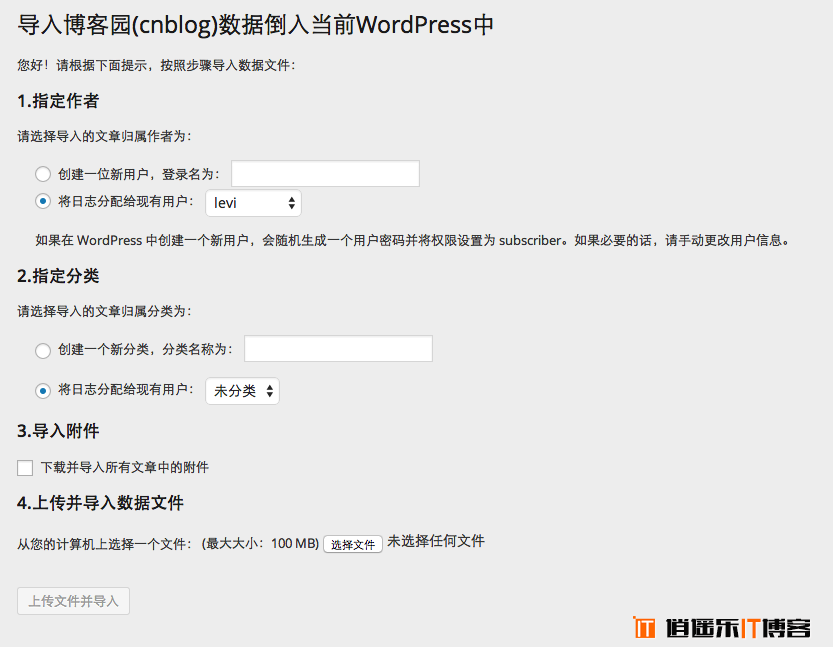Click the 从您的计算机上选择一个文件 label
Screen dimensions: 833x647
coord(104,544)
